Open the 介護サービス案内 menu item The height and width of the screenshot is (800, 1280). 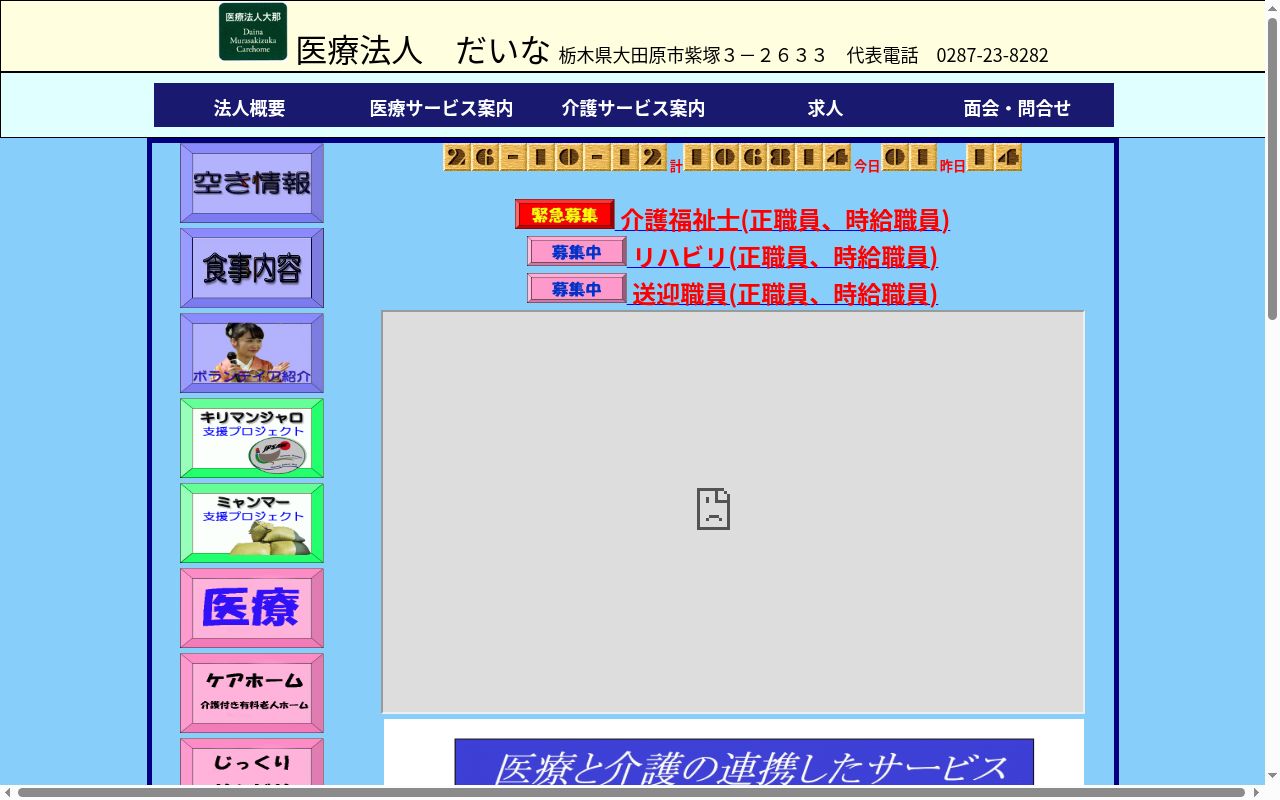[633, 108]
